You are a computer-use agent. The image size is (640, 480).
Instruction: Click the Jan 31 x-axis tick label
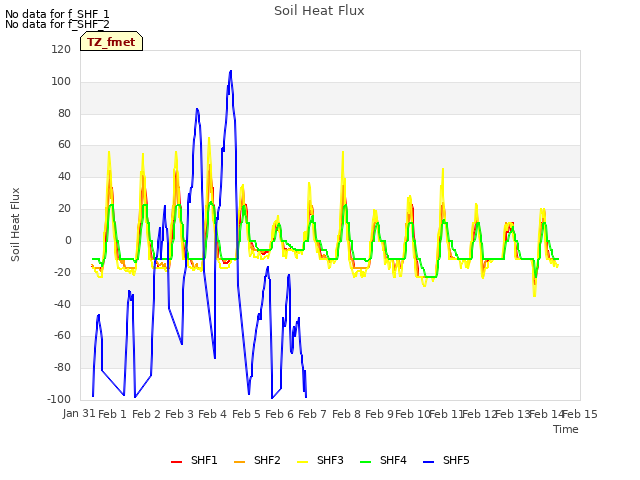(x=79, y=413)
